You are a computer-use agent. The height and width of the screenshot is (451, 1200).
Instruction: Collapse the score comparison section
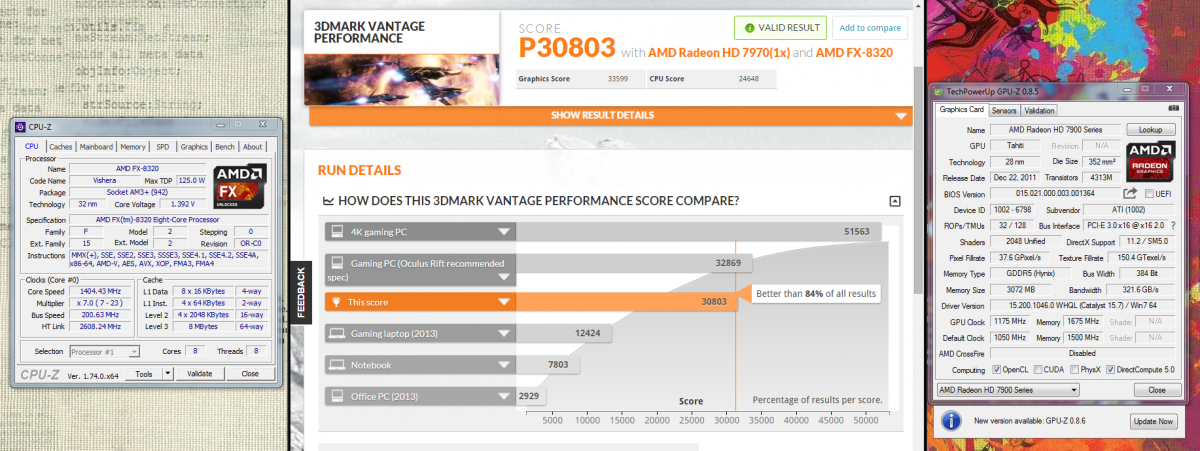pos(895,201)
